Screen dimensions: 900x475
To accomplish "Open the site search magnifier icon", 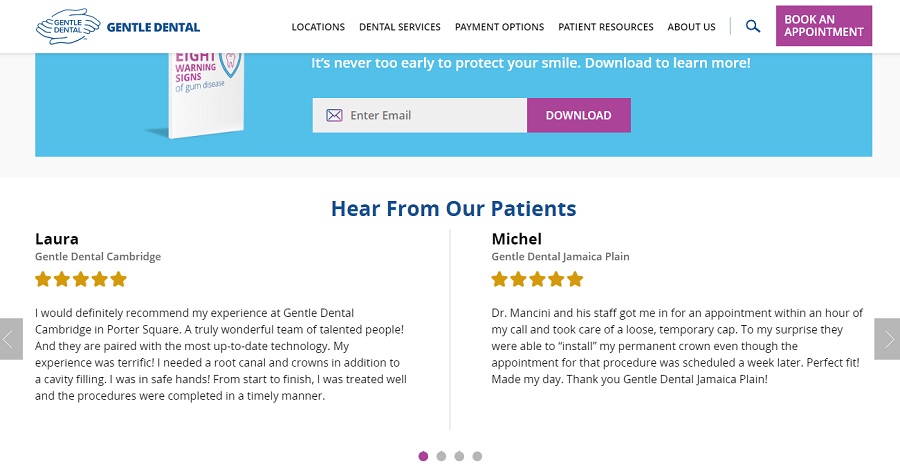I will click(x=753, y=27).
